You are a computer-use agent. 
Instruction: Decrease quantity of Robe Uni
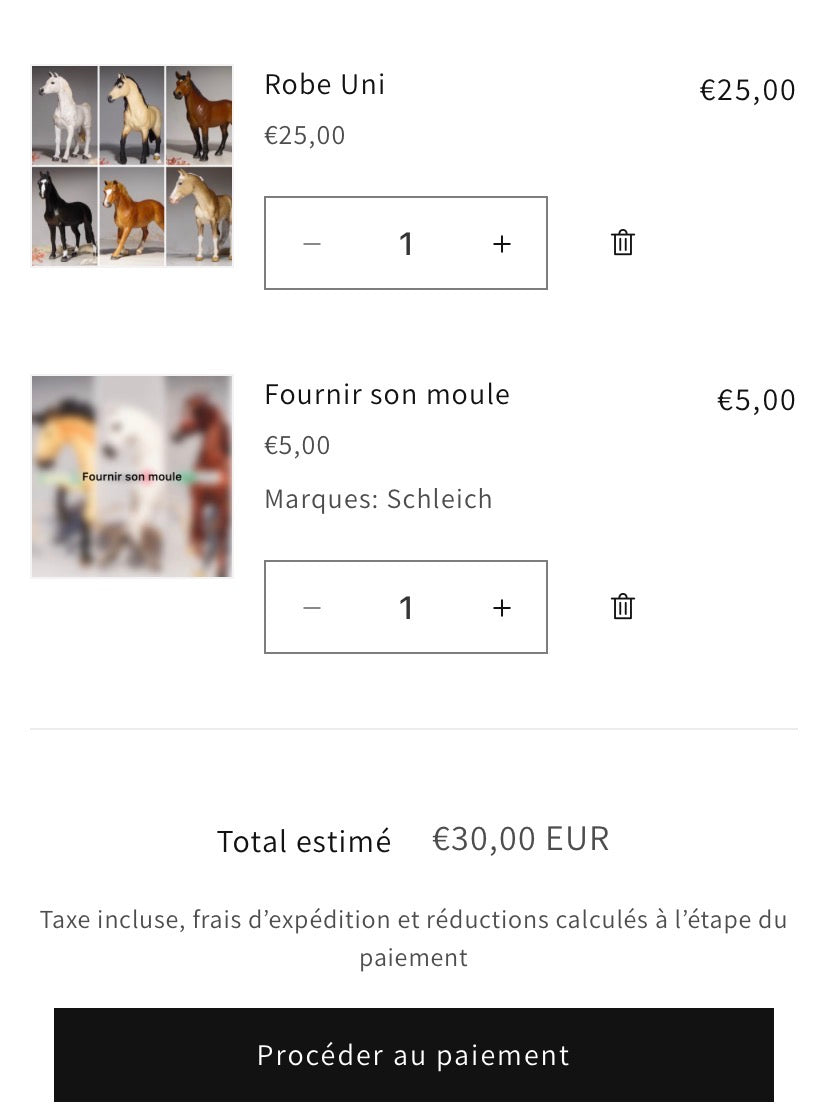tap(312, 244)
